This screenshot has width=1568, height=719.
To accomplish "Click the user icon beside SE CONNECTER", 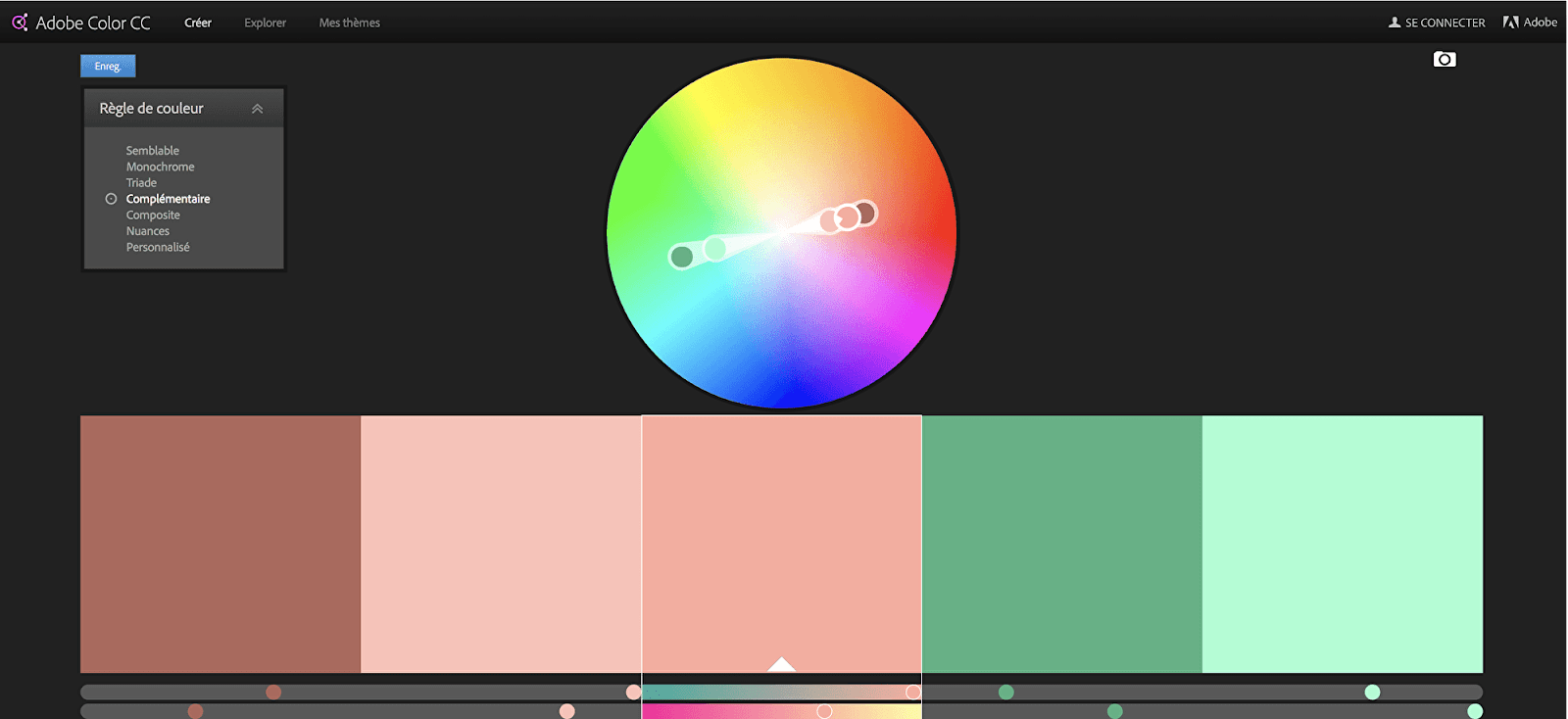I will pos(1395,23).
